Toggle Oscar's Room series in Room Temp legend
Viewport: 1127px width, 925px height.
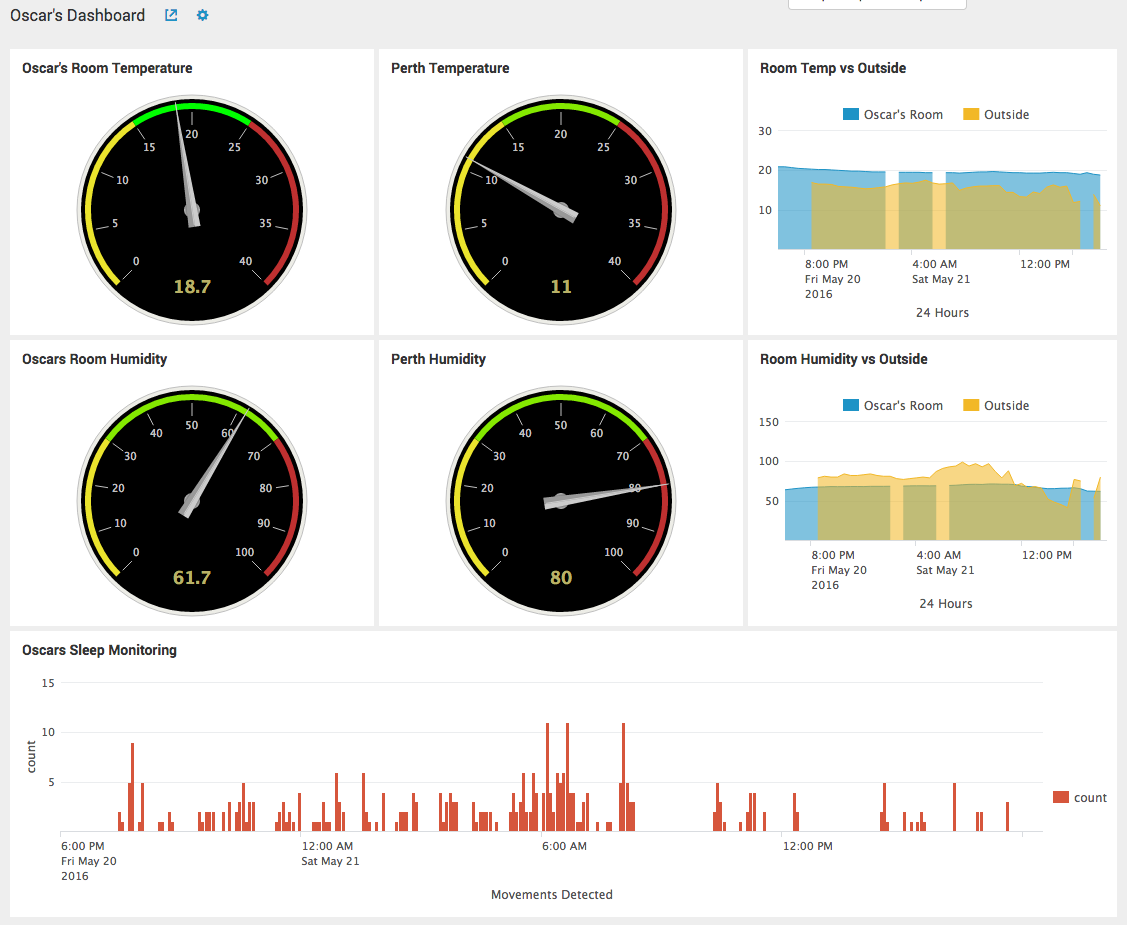893,114
